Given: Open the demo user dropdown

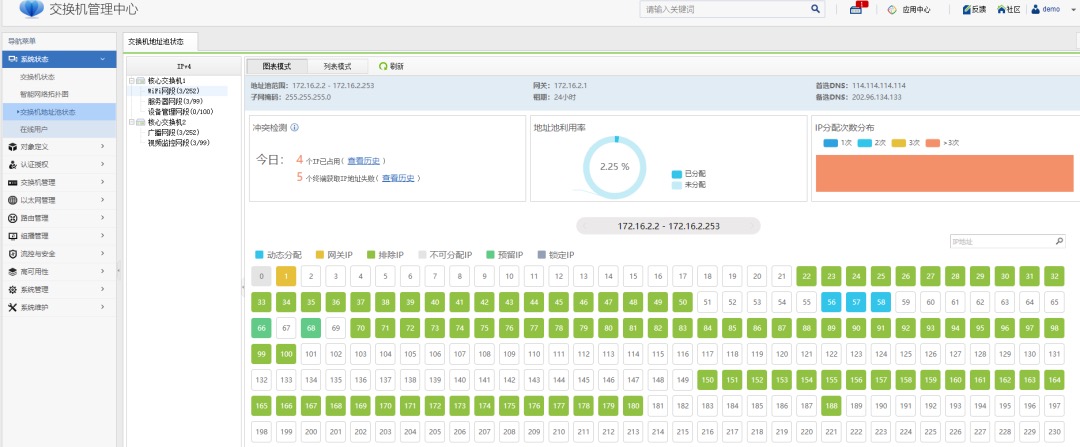Looking at the screenshot, I should [x=1050, y=10].
